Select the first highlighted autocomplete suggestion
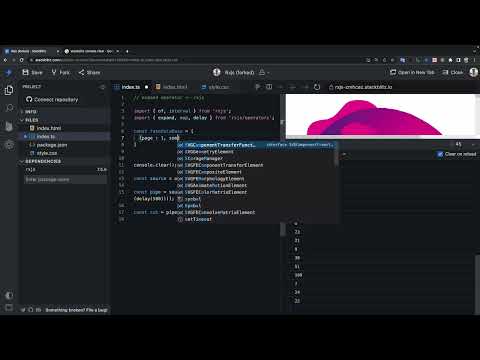 point(256,145)
